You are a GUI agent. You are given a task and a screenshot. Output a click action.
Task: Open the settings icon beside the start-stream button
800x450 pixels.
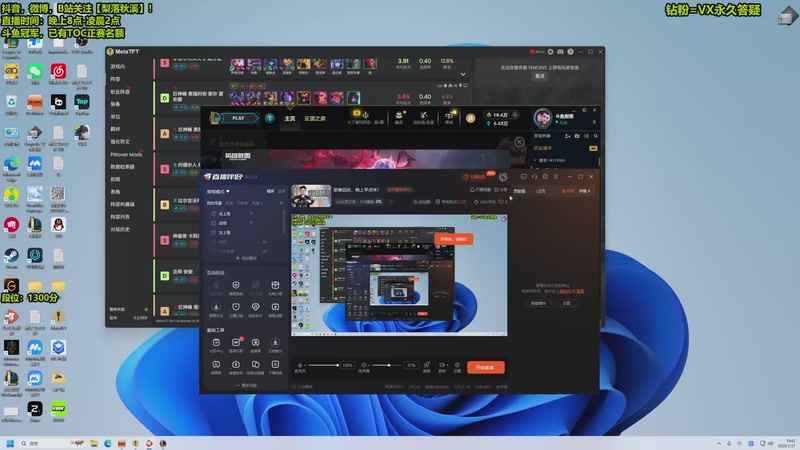(x=457, y=365)
